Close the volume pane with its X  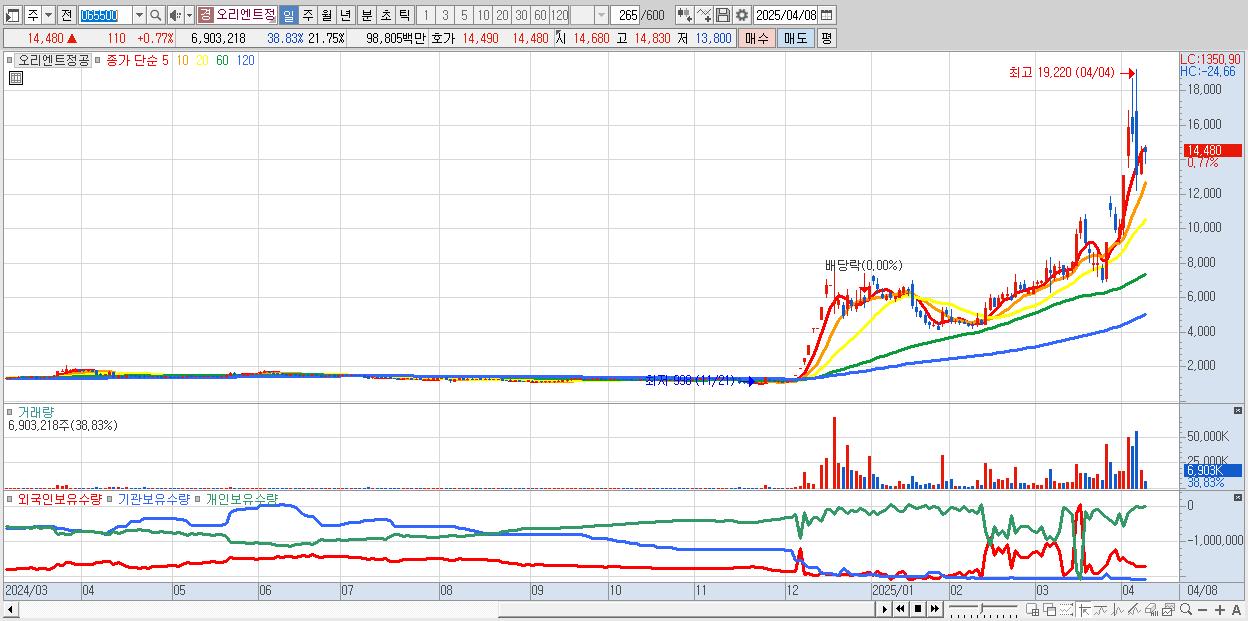pyautogui.click(x=1238, y=411)
